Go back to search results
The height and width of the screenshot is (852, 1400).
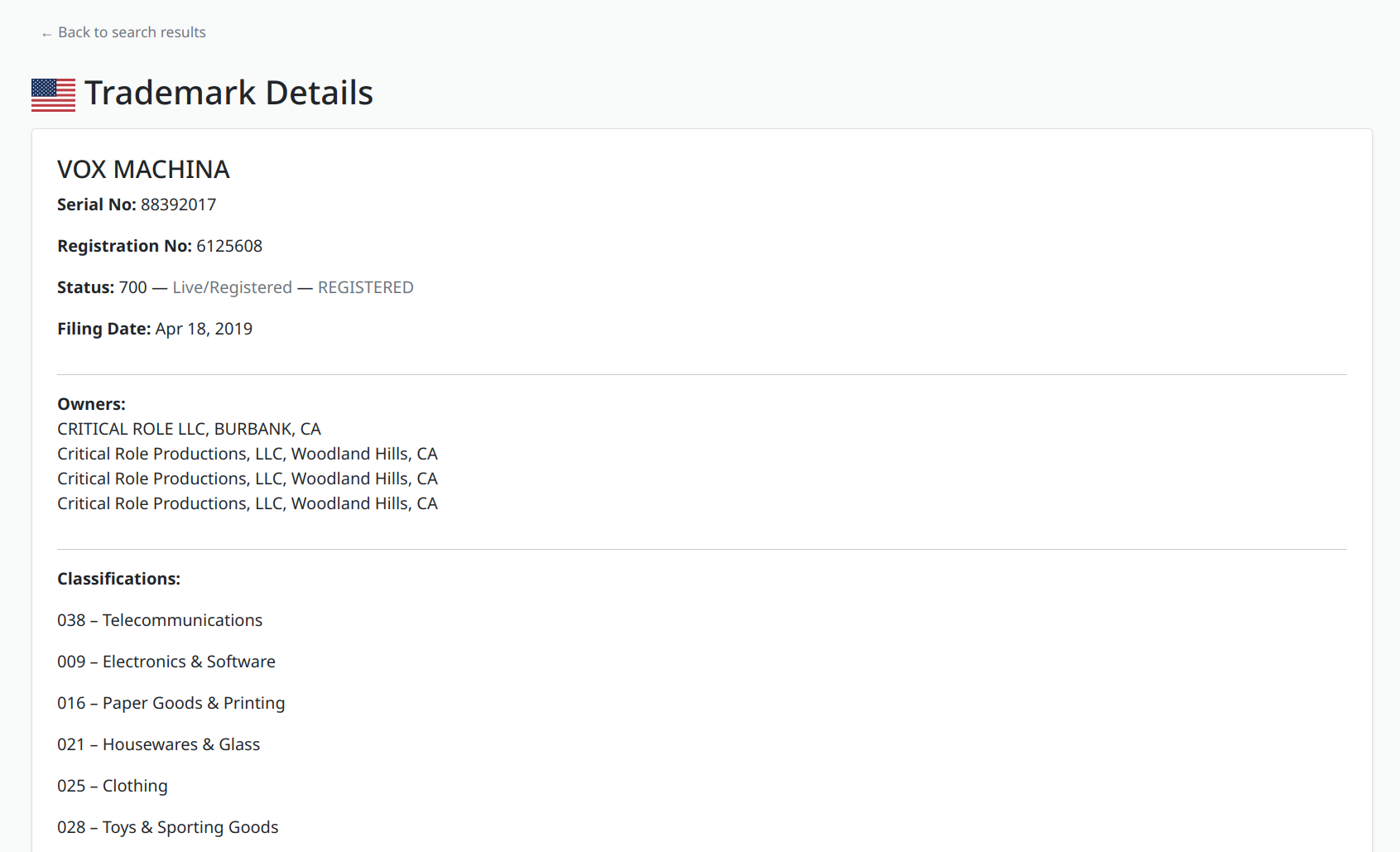[132, 32]
